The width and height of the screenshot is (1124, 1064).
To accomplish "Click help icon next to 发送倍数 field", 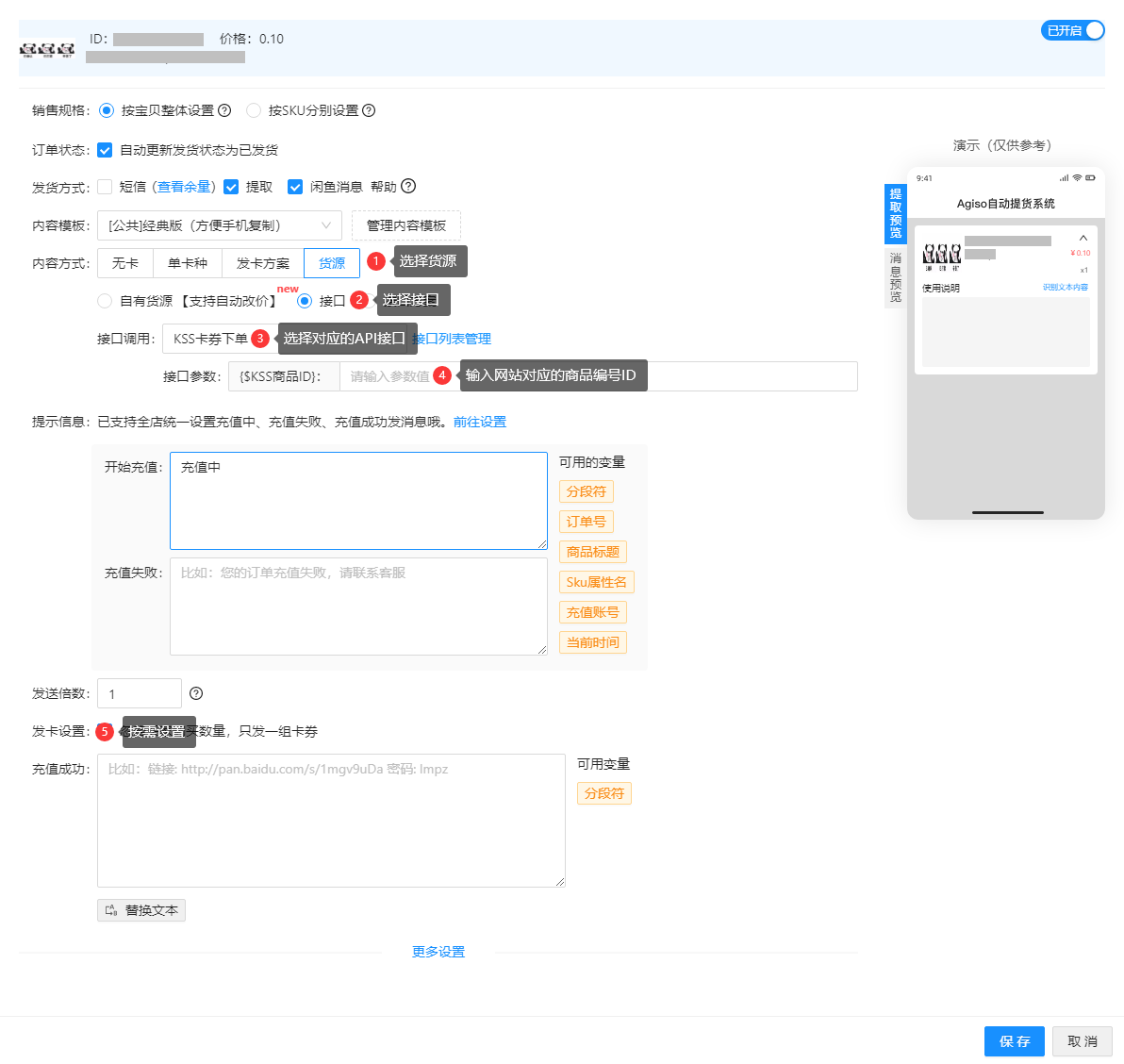I will [196, 693].
